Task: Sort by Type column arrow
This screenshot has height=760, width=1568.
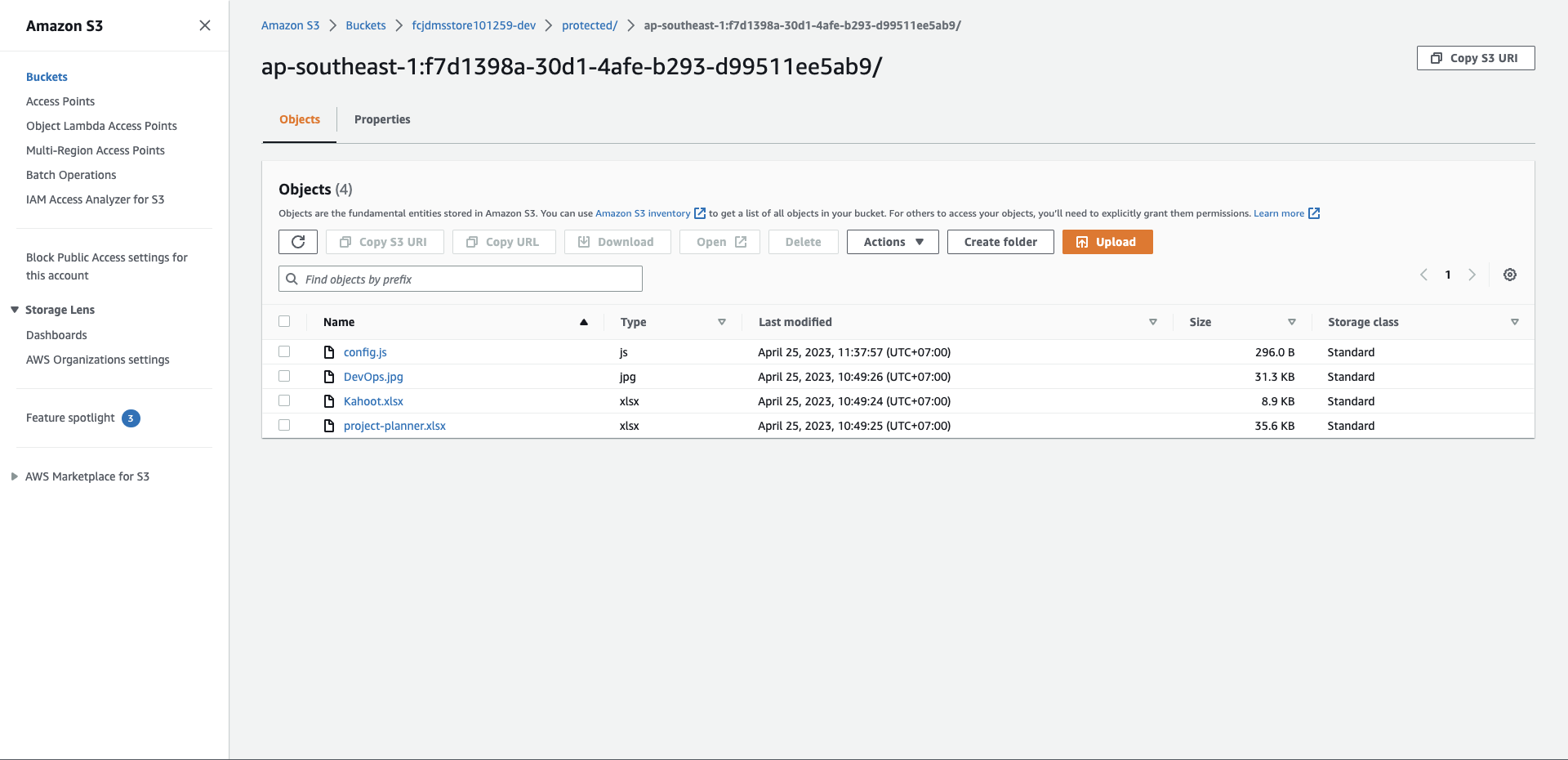Action: [722, 322]
